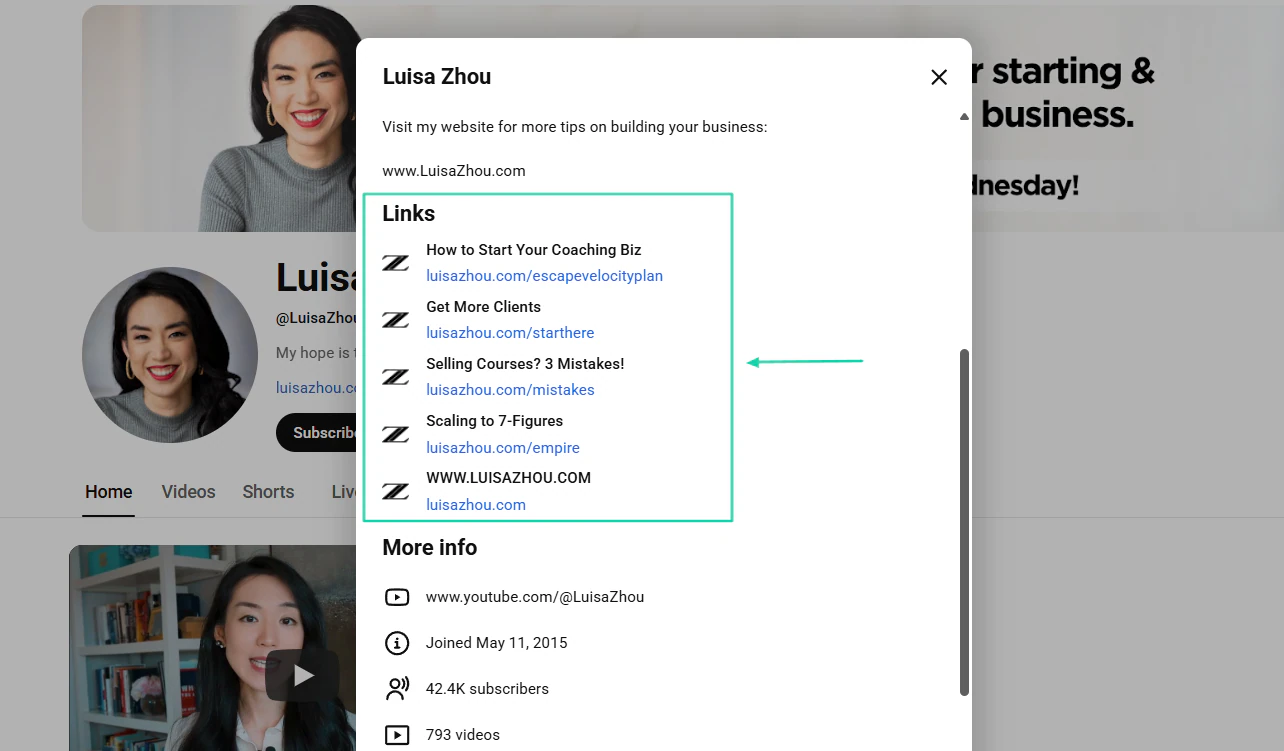The width and height of the screenshot is (1284, 751).
Task: Click the Z icon beside How to Start Your Coaching Biz
Action: (x=396, y=263)
